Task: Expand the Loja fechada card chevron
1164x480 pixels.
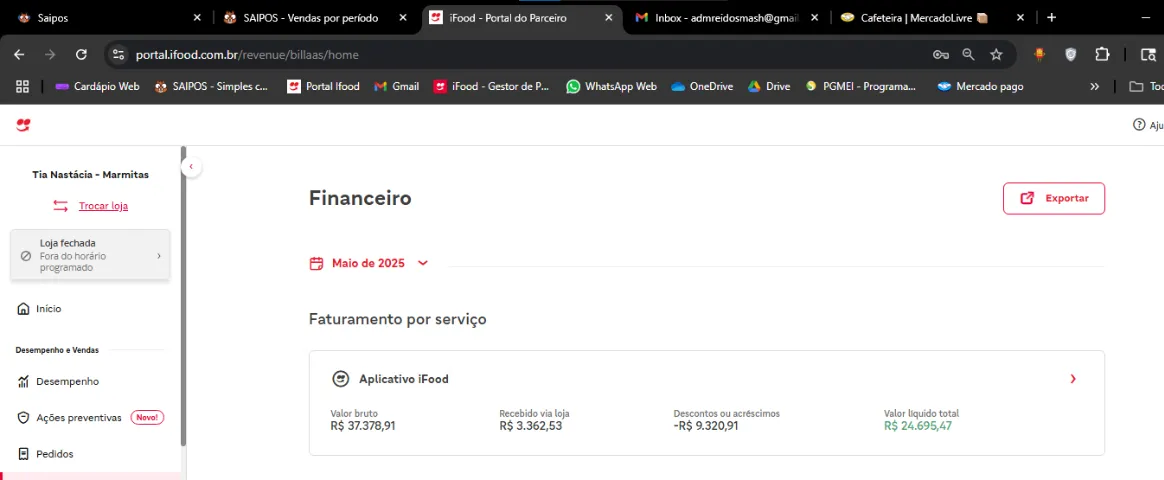Action: coord(159,255)
